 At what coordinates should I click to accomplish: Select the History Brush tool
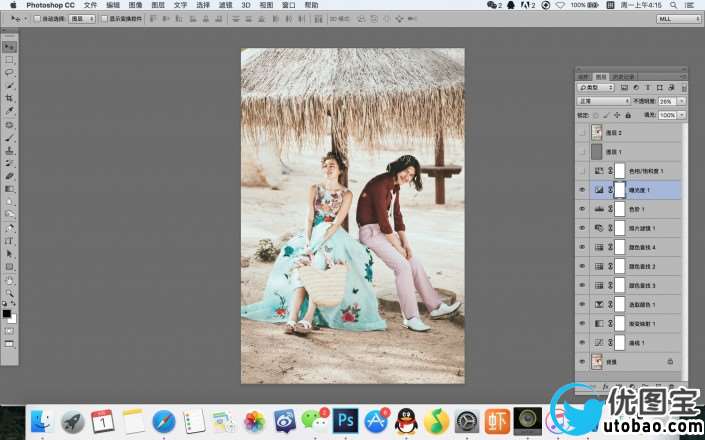(9, 163)
